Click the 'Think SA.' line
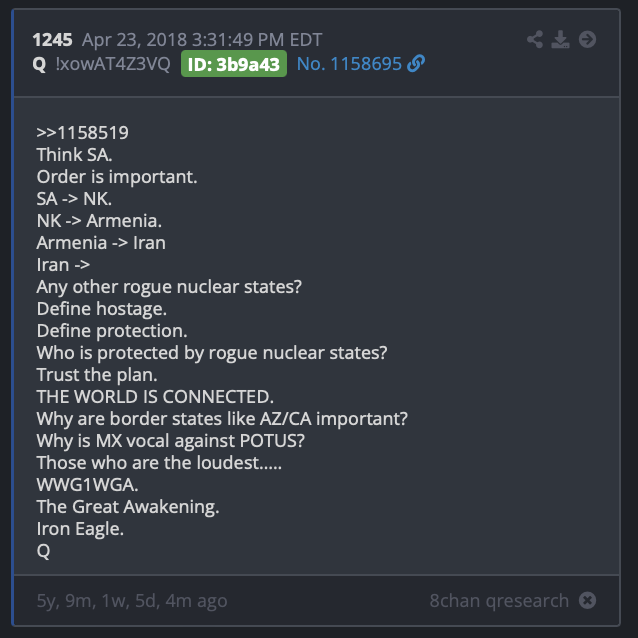The width and height of the screenshot is (638, 638). [x=74, y=155]
